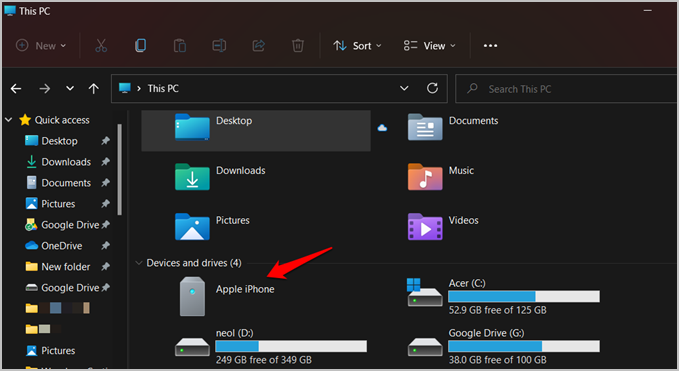
Task: Click the Paste clipboard icon
Action: coord(180,45)
